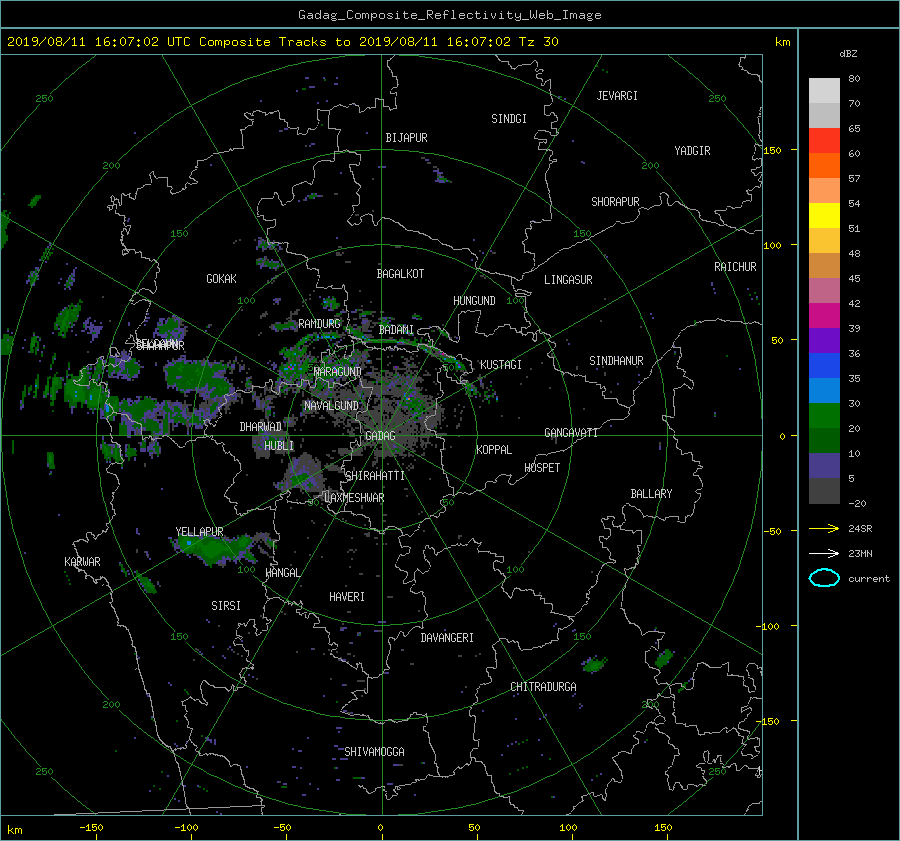This screenshot has height=841, width=900.
Task: Click the DHARWAD city label
Action: (x=261, y=427)
